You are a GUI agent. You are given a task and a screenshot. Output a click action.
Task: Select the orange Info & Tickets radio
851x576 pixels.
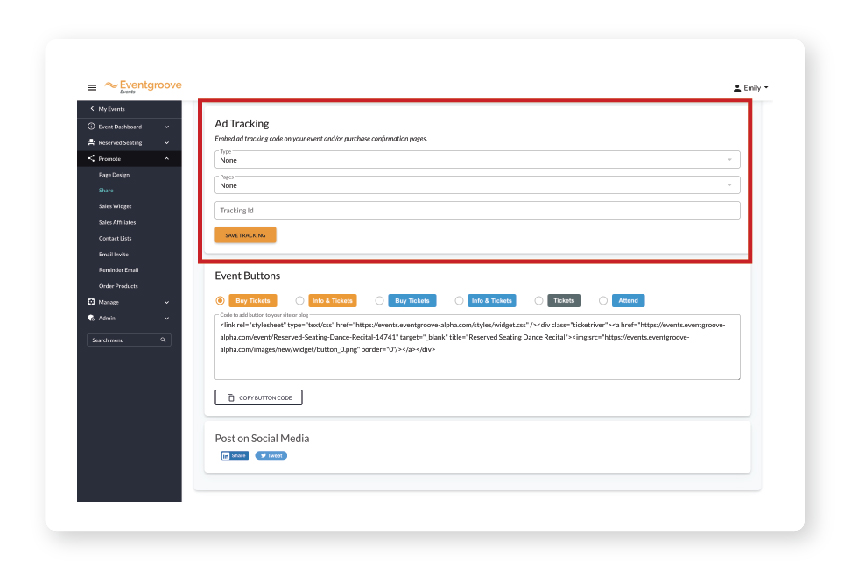coord(300,301)
